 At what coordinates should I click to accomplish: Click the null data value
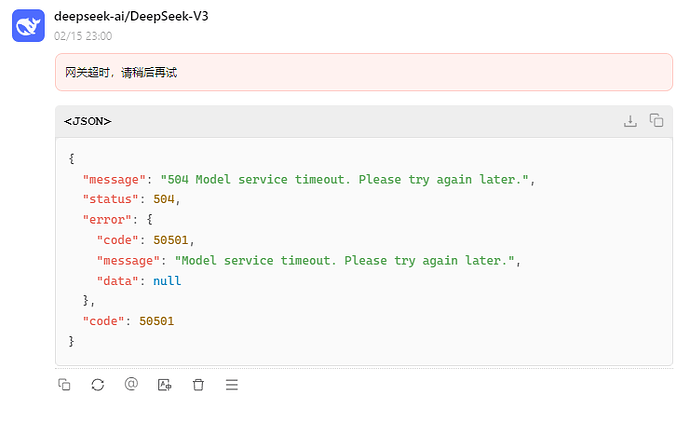(167, 281)
